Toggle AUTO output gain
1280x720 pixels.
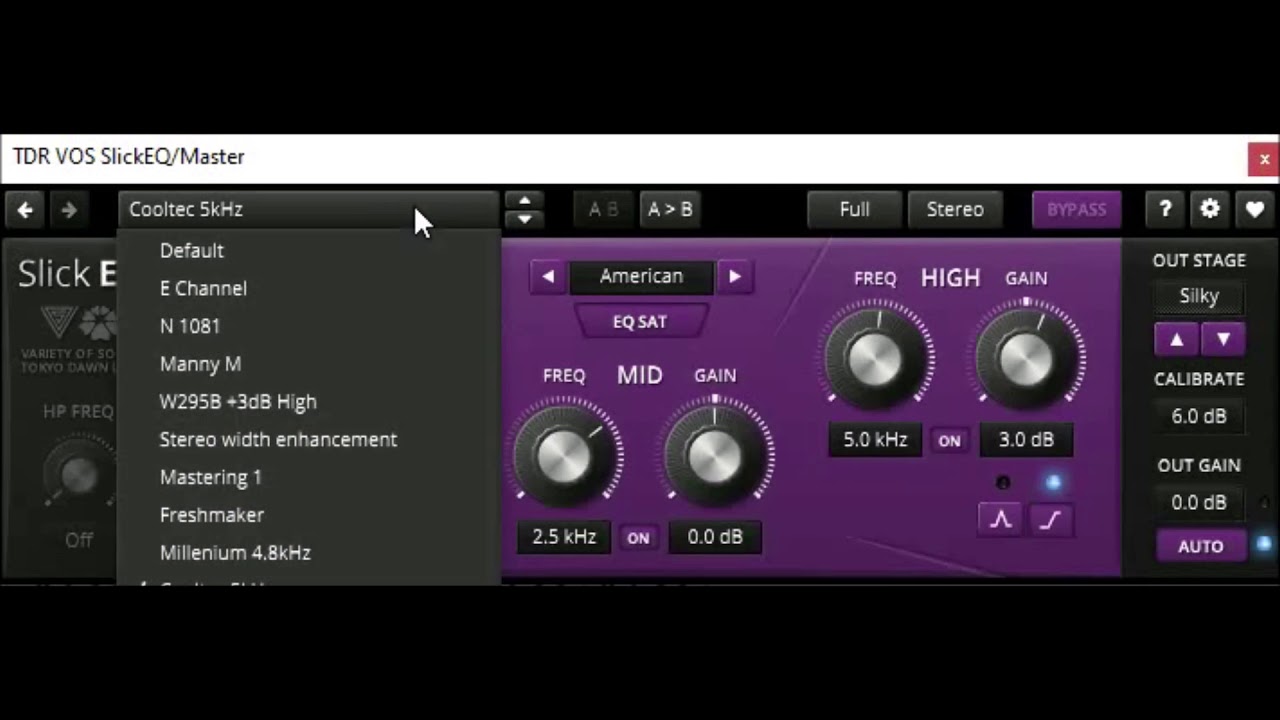tap(1201, 547)
